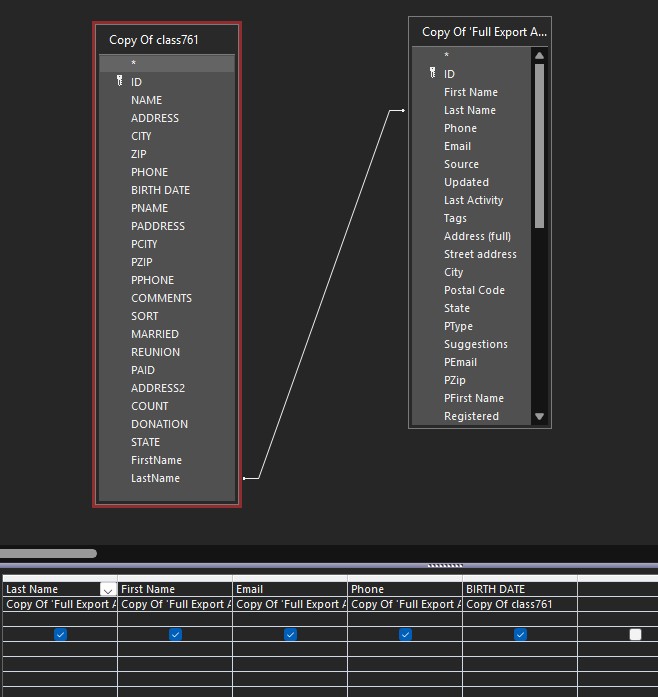Open the Last Name field dropdown in grid
The width and height of the screenshot is (658, 697).
(x=108, y=590)
